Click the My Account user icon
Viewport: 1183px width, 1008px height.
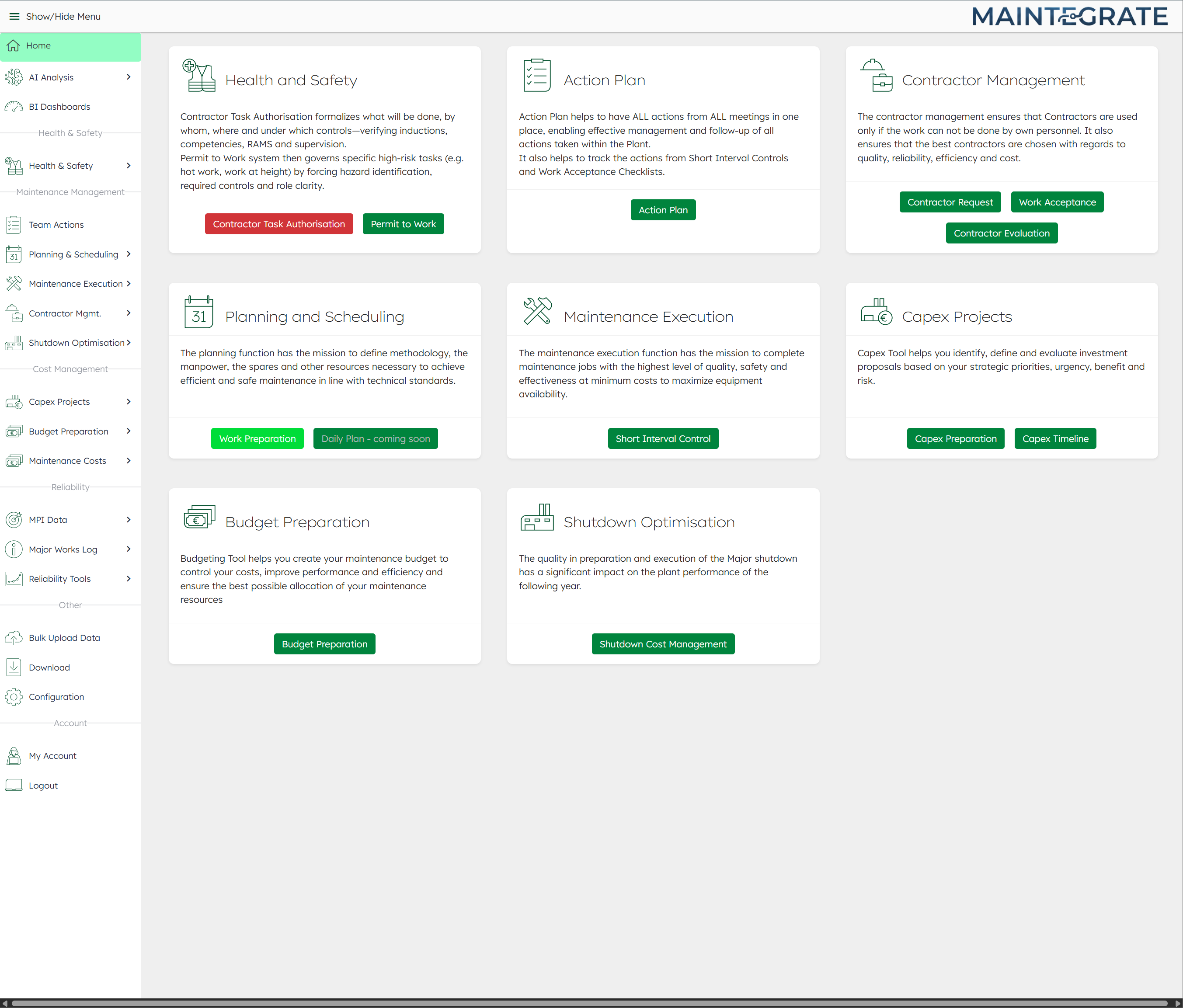click(x=14, y=756)
